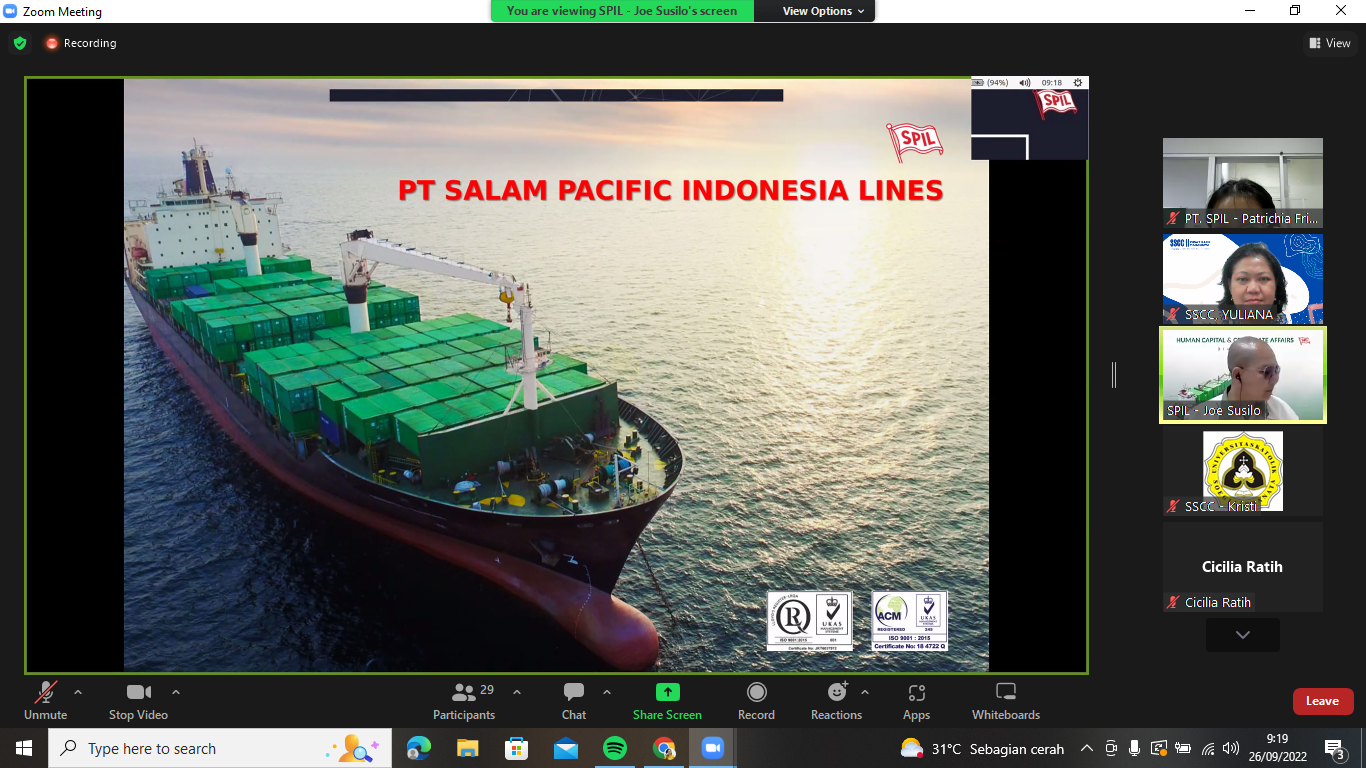Click the green Share Screen button
The height and width of the screenshot is (768, 1366).
click(x=667, y=700)
